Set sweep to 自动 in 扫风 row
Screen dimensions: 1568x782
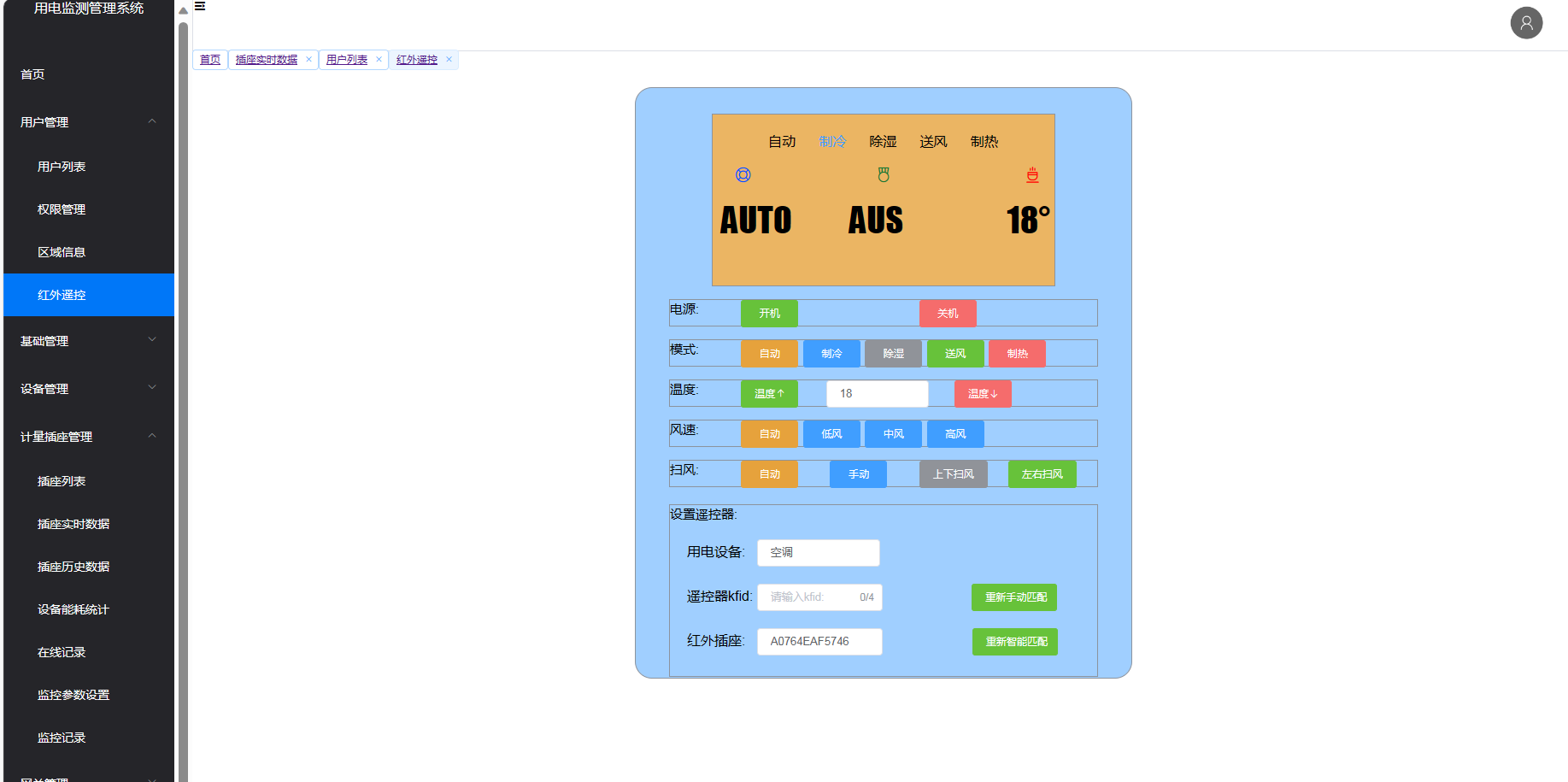coord(769,474)
